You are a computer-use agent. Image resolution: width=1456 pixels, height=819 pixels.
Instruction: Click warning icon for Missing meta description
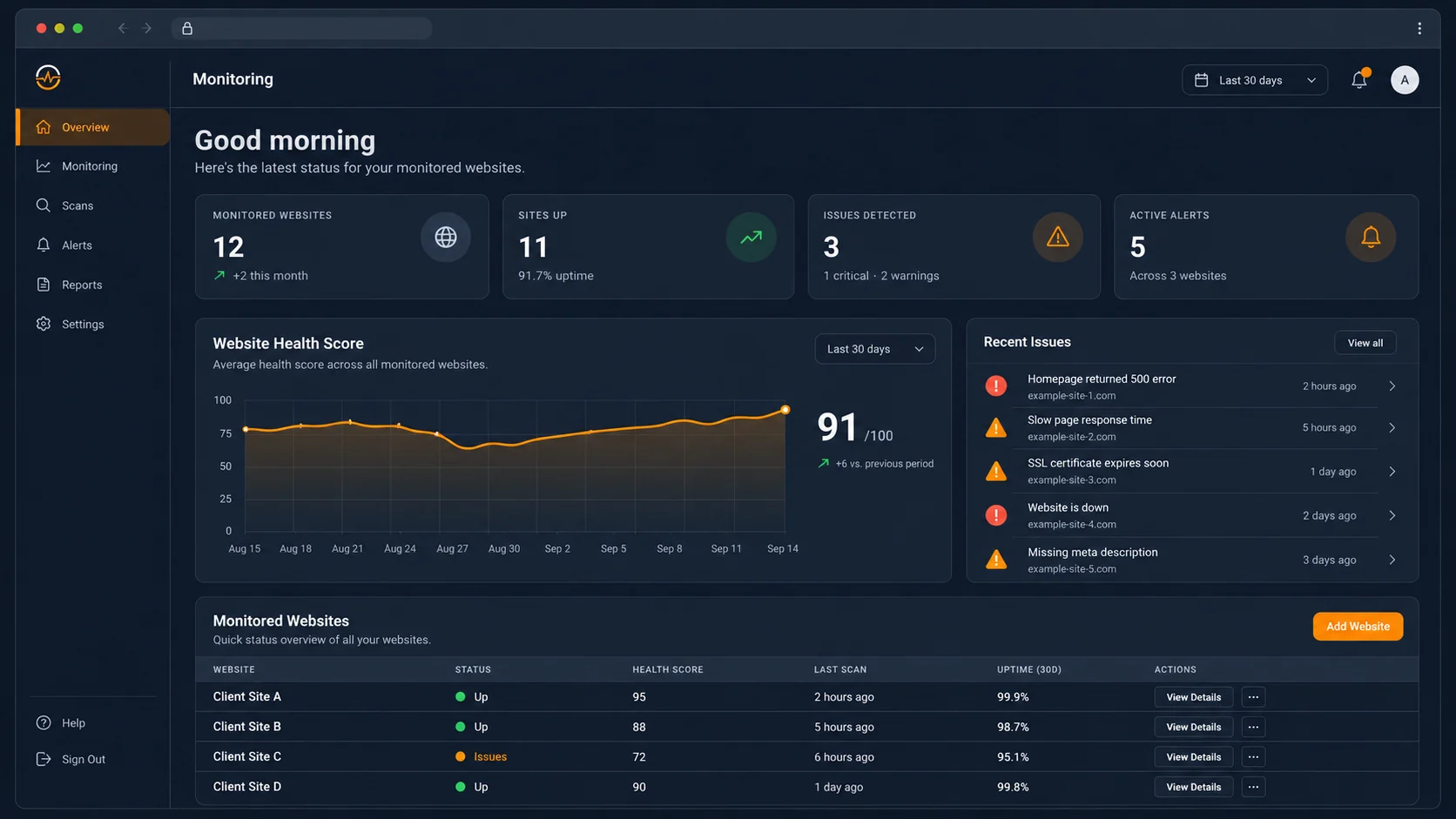click(995, 560)
